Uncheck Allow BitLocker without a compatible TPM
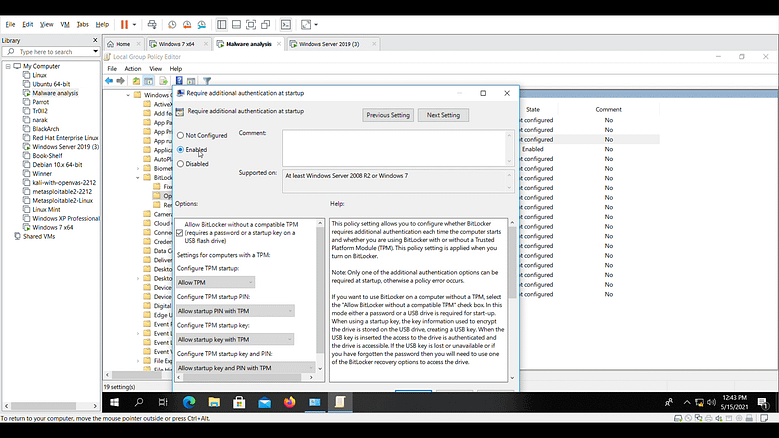779x438 pixels. coord(180,232)
